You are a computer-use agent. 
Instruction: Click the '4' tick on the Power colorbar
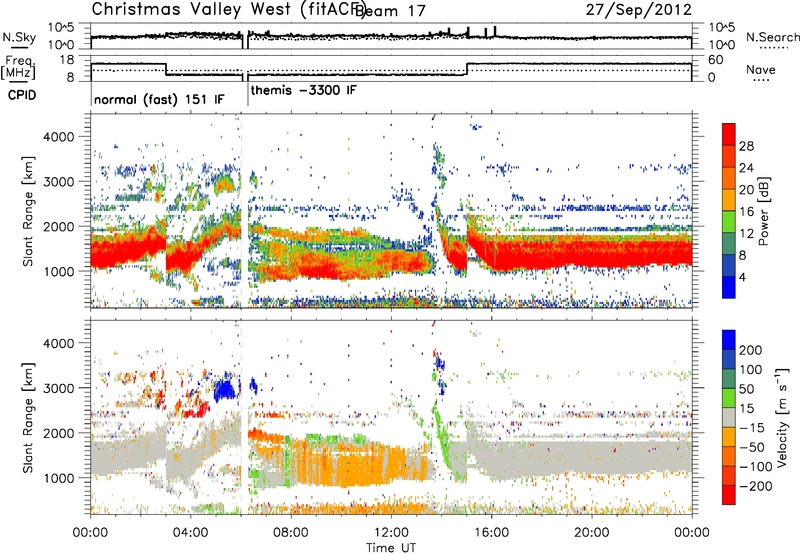click(742, 277)
